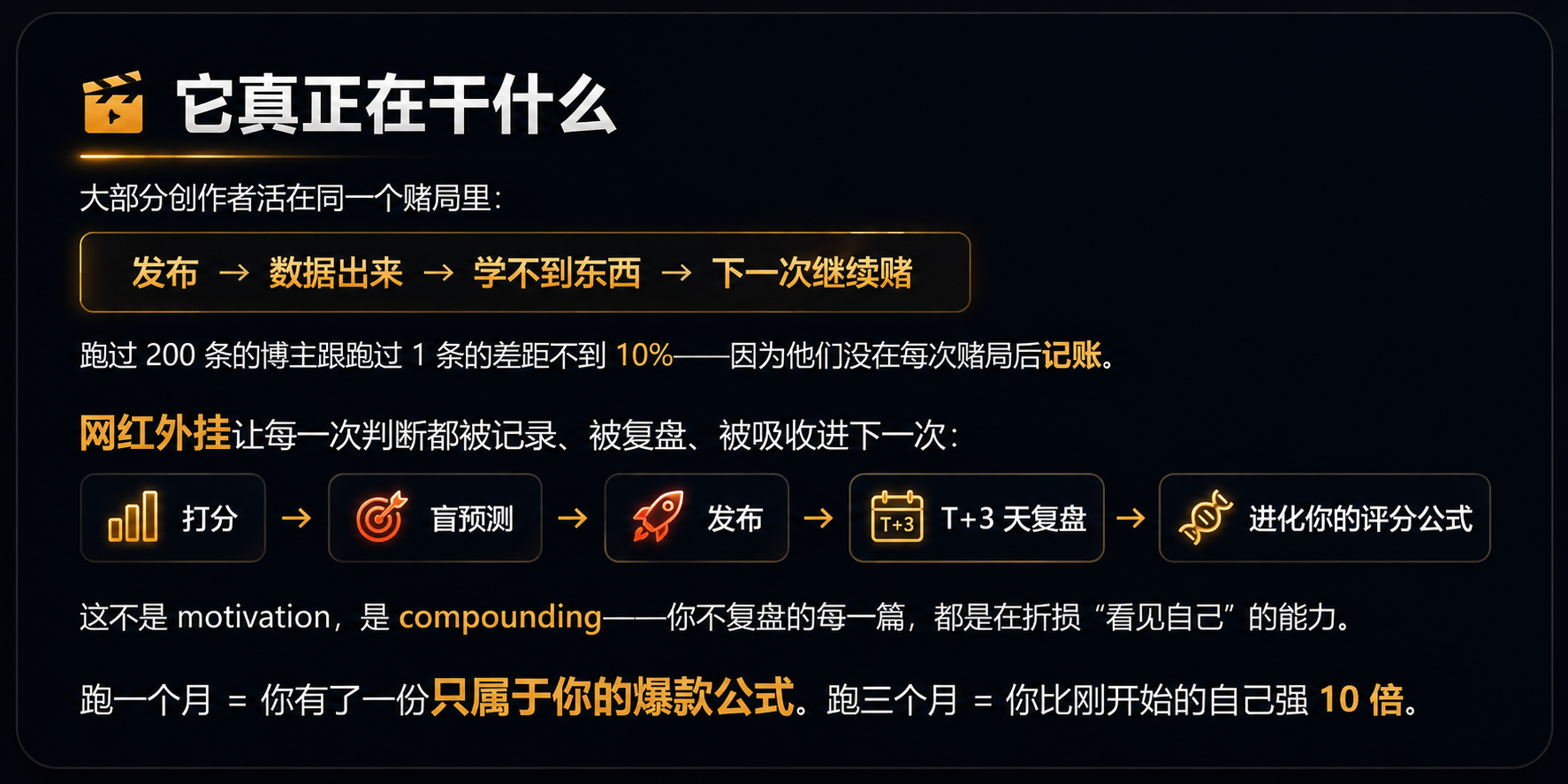Click the orange 10% figure
This screenshot has width=1568, height=784.
tap(644, 355)
